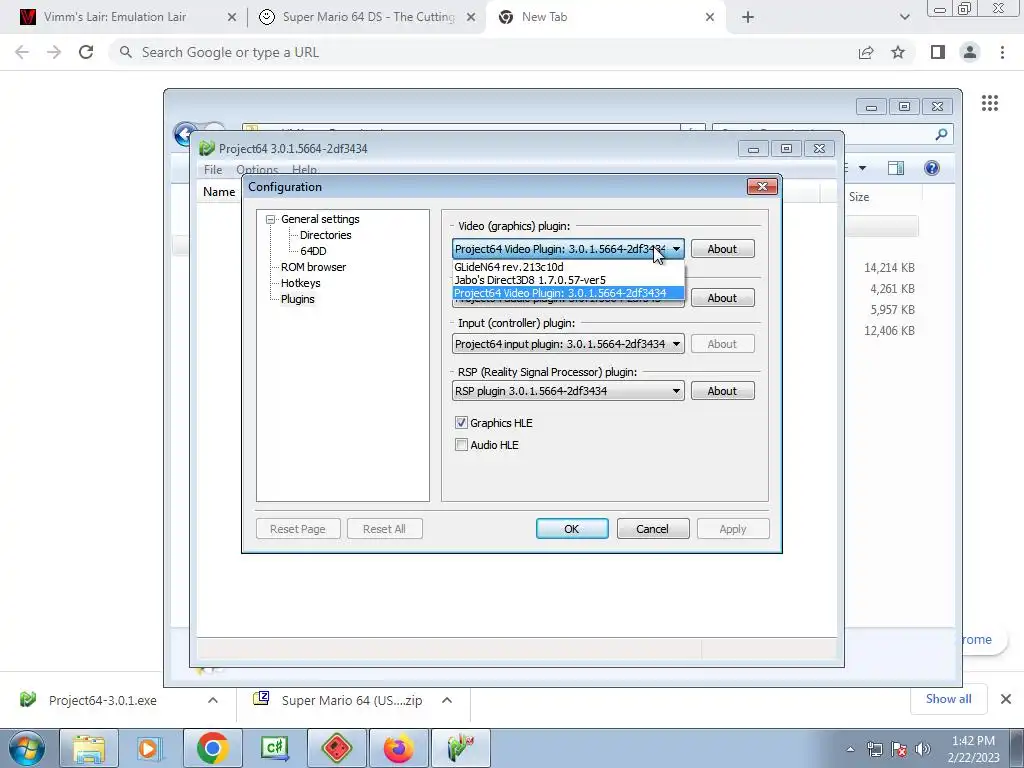Screen dimensions: 1024x768
Task: Collapse the General settings tree node
Action: pos(270,219)
